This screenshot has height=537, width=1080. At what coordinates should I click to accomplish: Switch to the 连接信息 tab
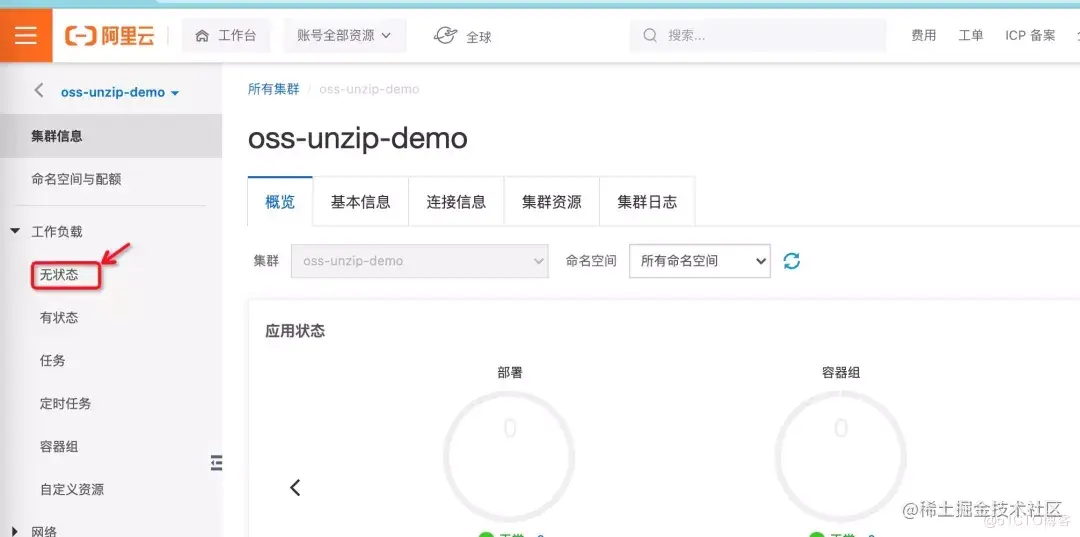pyautogui.click(x=456, y=201)
